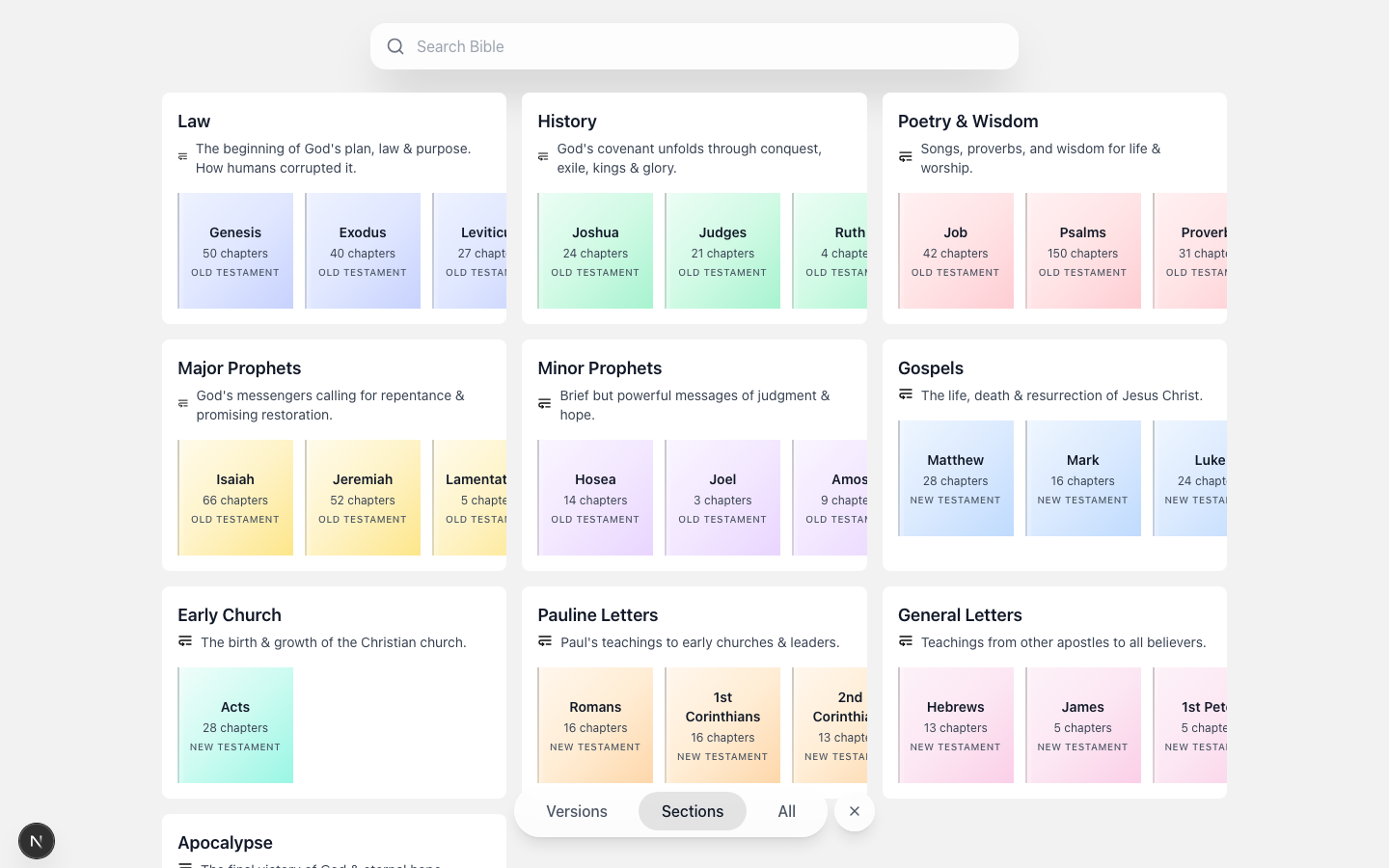Open the Jeremiah book card
The width and height of the screenshot is (1389, 868).
click(363, 498)
